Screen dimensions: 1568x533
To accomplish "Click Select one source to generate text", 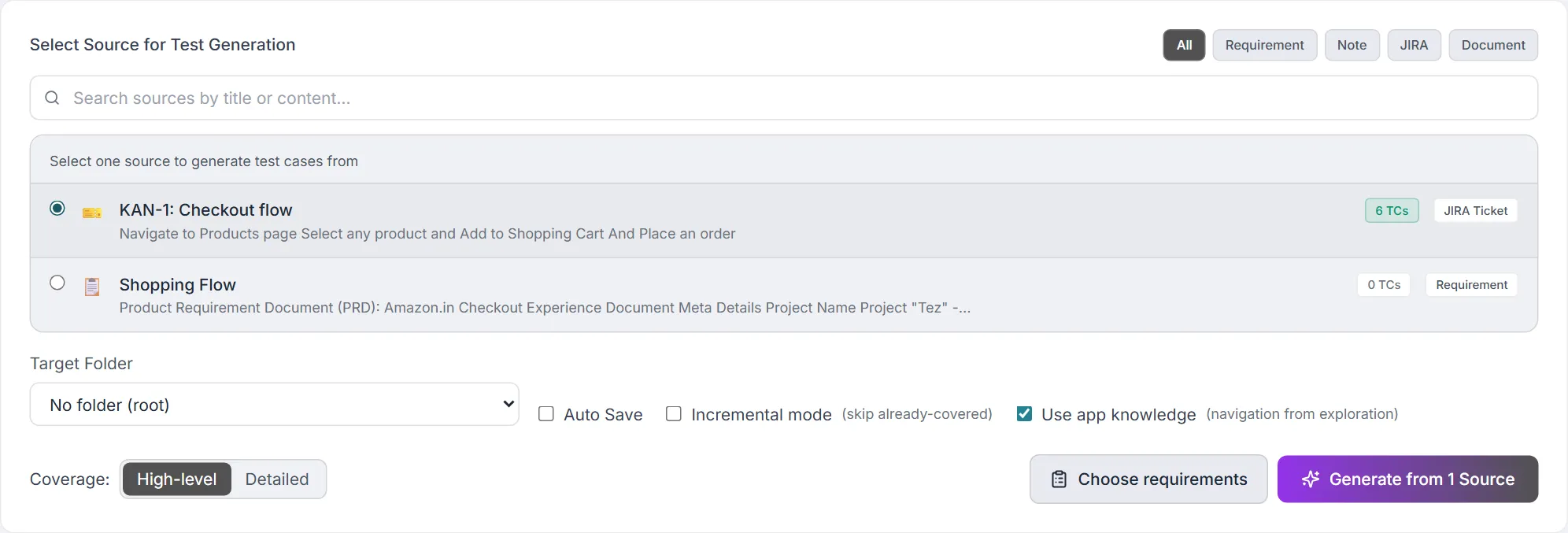I will (204, 161).
